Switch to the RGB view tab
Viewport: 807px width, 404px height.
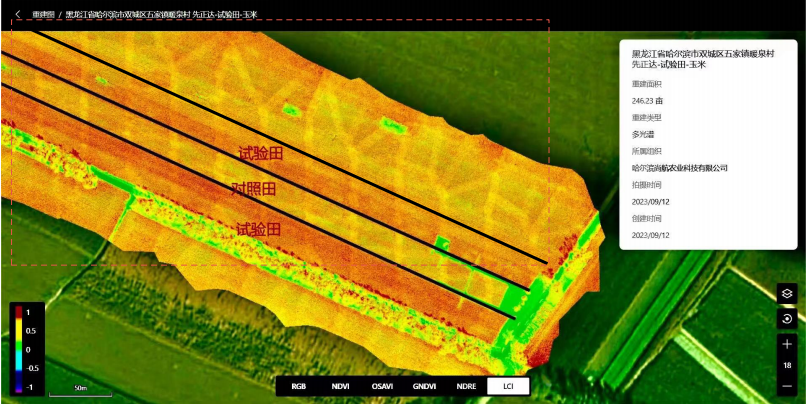point(299,386)
